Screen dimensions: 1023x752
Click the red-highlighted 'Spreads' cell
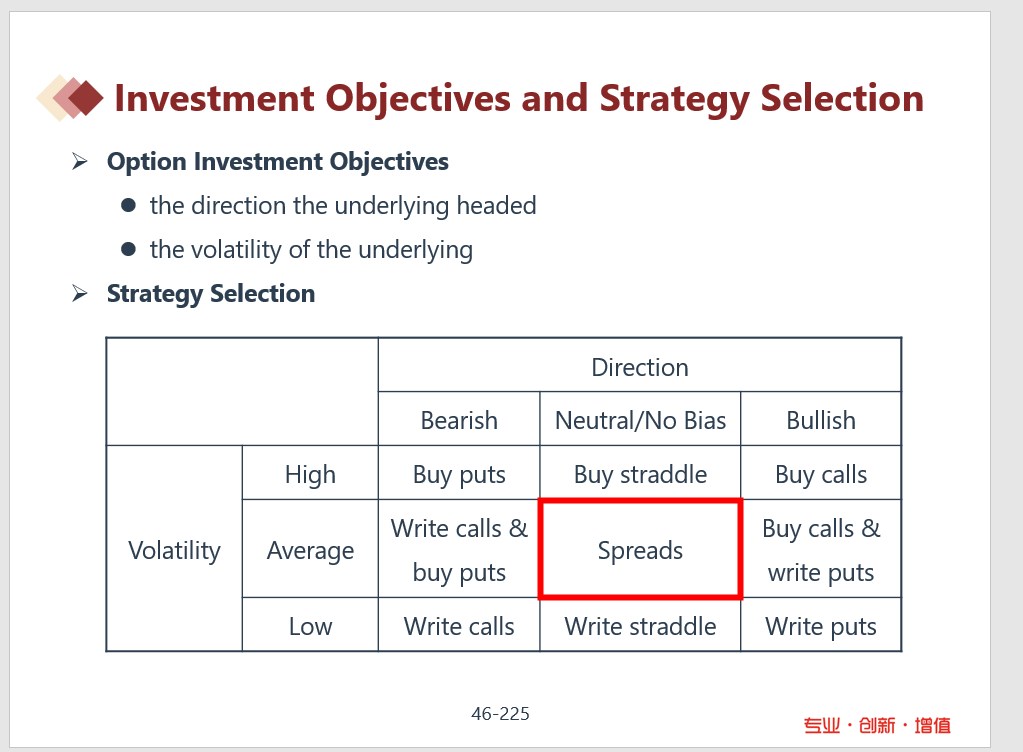(640, 550)
